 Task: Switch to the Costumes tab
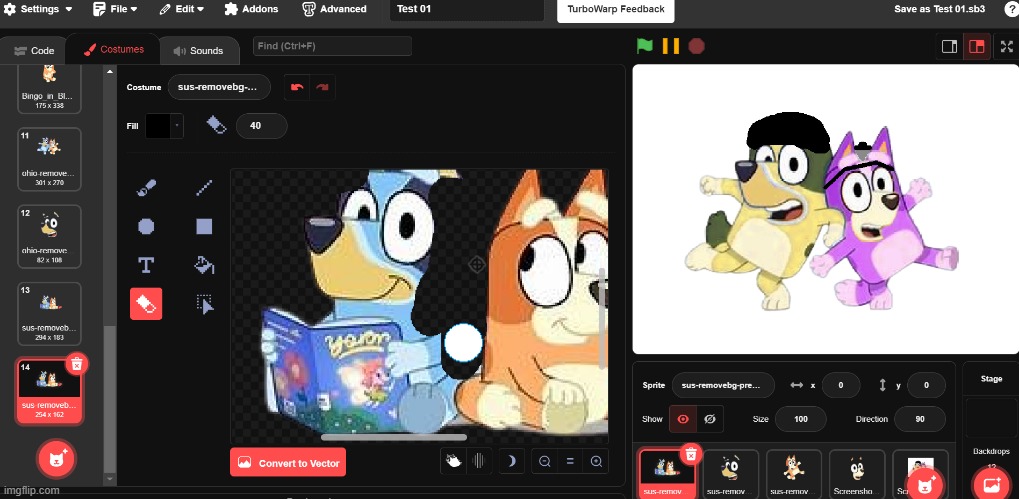114,49
